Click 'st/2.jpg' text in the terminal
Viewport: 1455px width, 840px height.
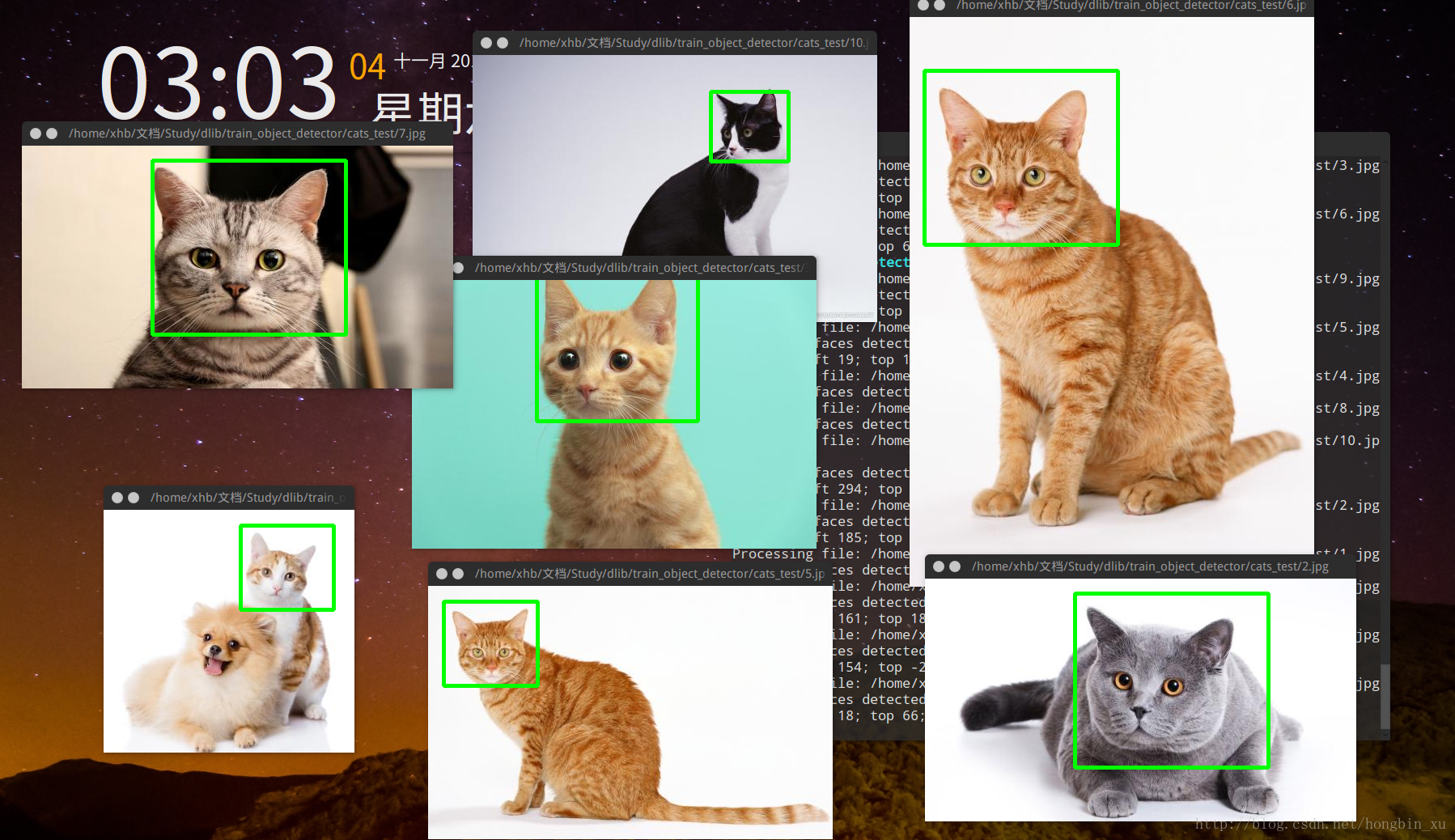1347,506
